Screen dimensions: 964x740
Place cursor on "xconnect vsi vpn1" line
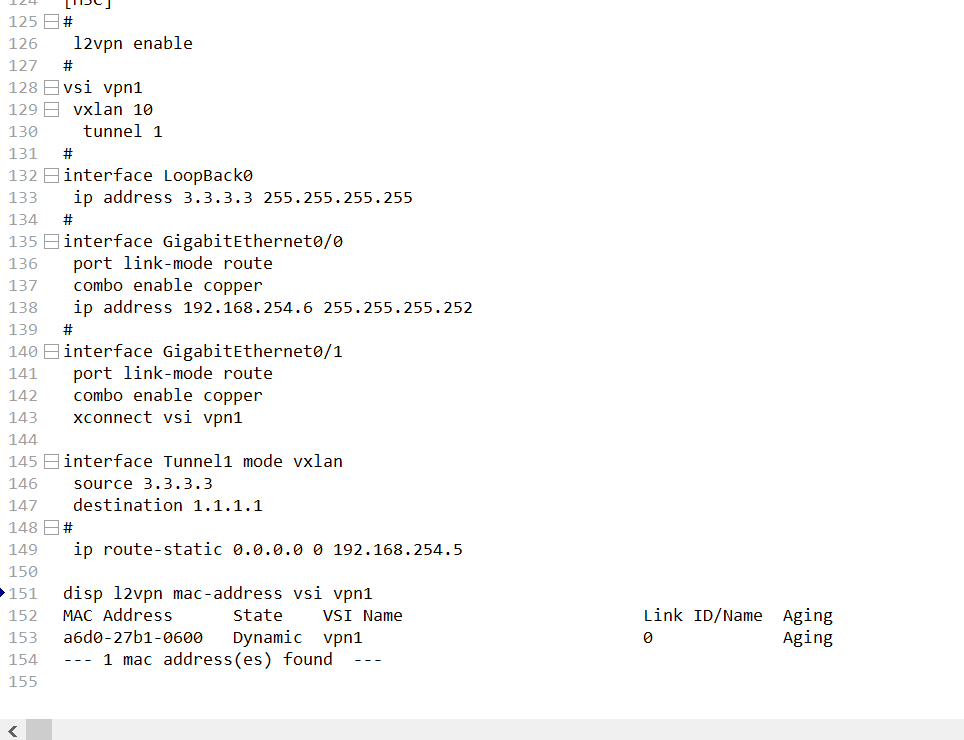(x=157, y=418)
